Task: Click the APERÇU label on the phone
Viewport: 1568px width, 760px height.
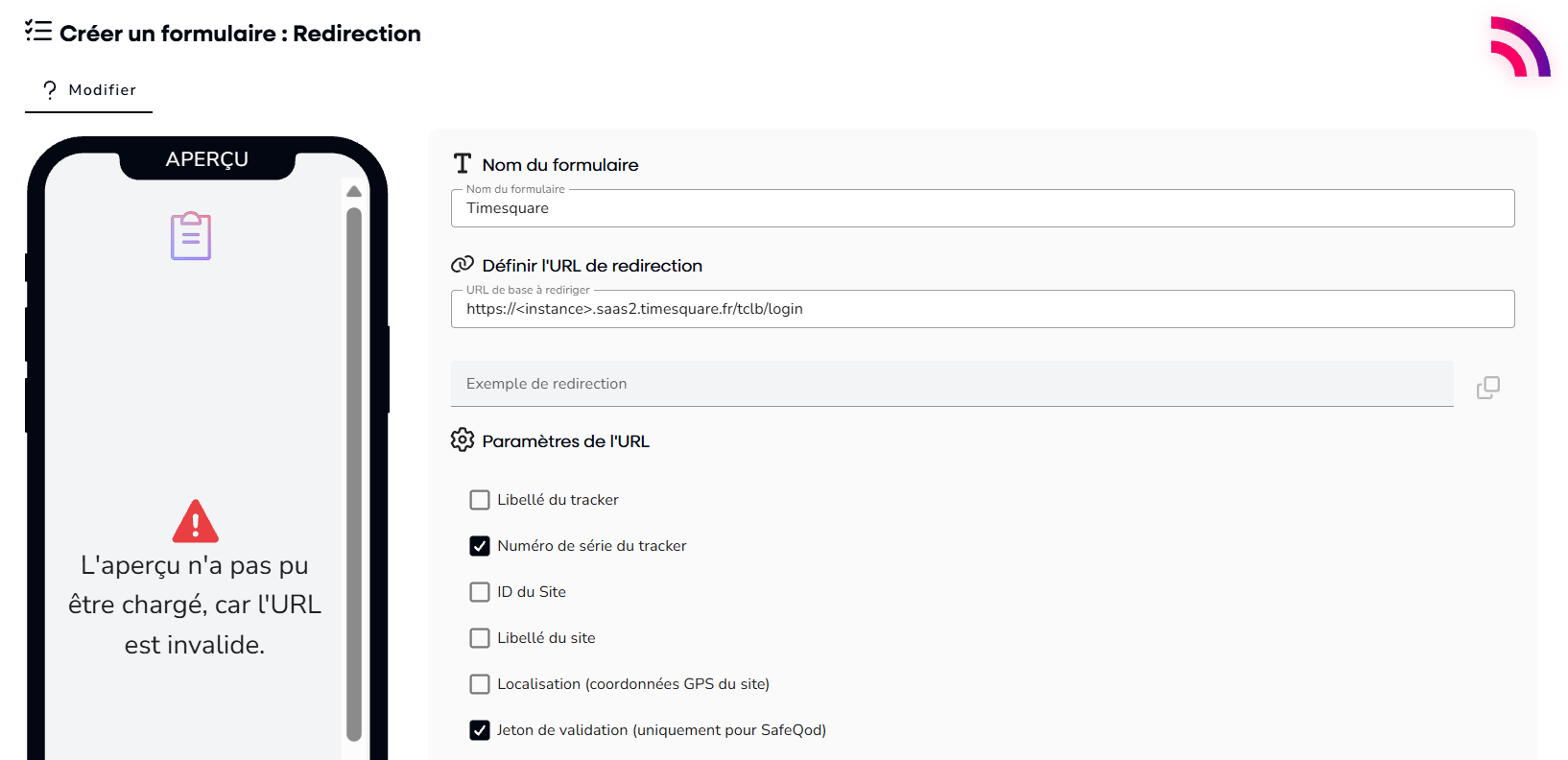Action: coord(207,159)
